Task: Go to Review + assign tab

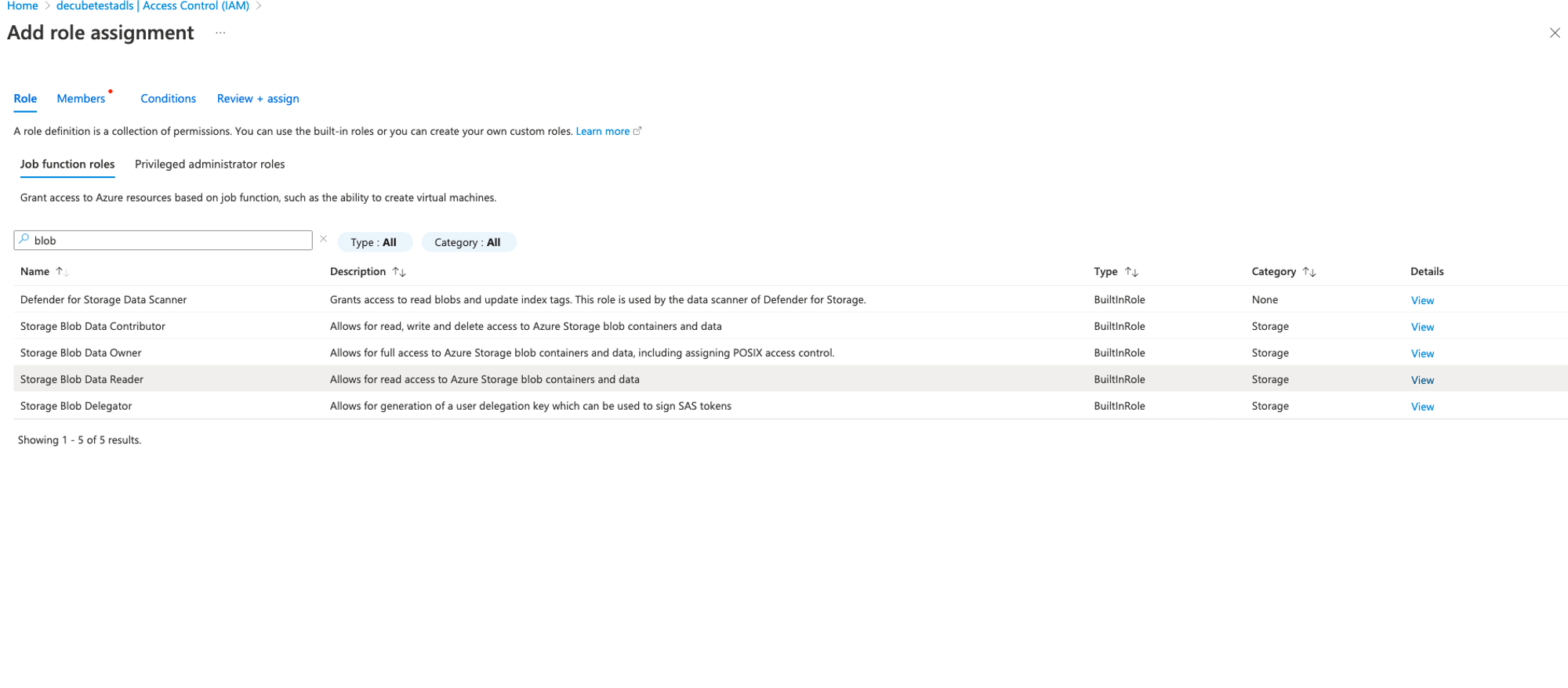Action: pyautogui.click(x=258, y=99)
